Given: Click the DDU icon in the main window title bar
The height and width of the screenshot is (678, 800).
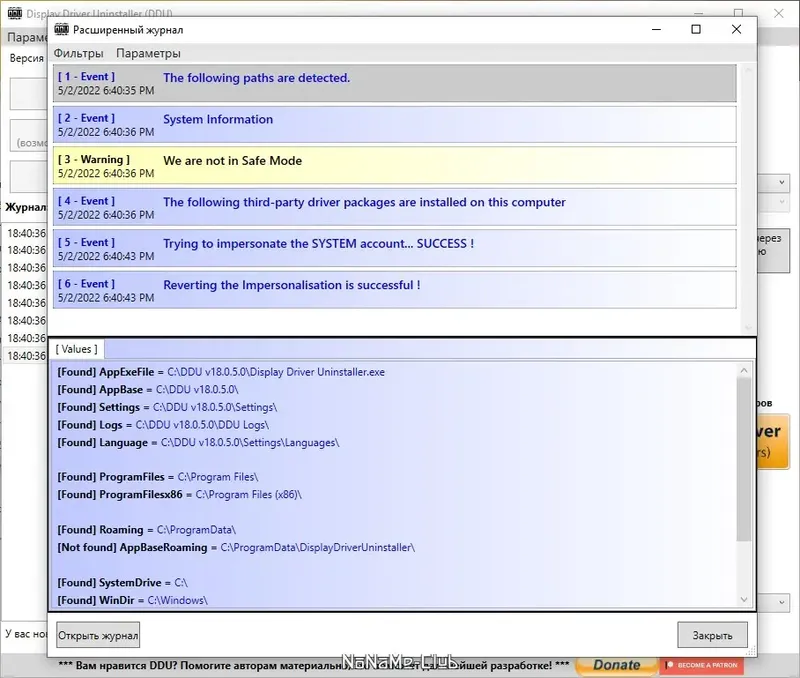Looking at the screenshot, I should click(15, 13).
